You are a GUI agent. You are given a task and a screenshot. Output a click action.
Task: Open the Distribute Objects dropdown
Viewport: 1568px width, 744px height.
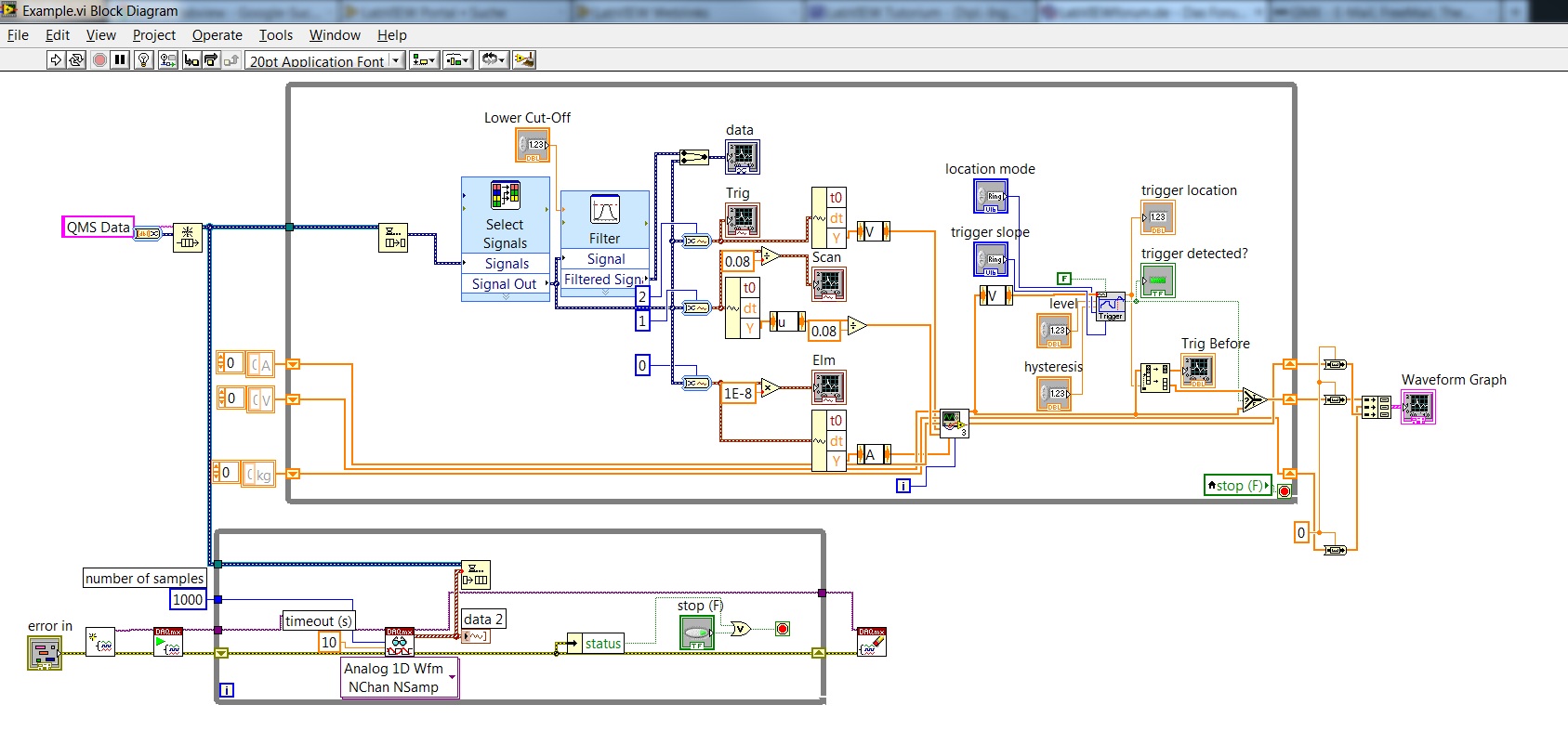(458, 59)
